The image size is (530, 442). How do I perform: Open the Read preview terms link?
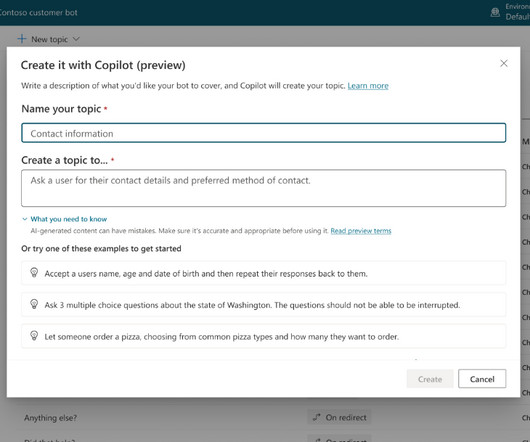pos(361,231)
